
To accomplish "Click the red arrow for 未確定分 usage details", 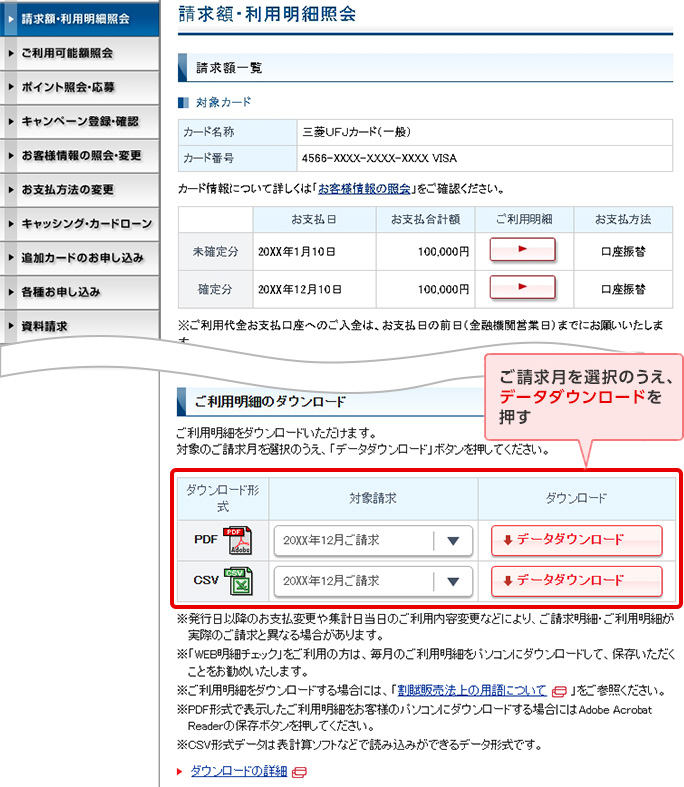I will click(521, 250).
